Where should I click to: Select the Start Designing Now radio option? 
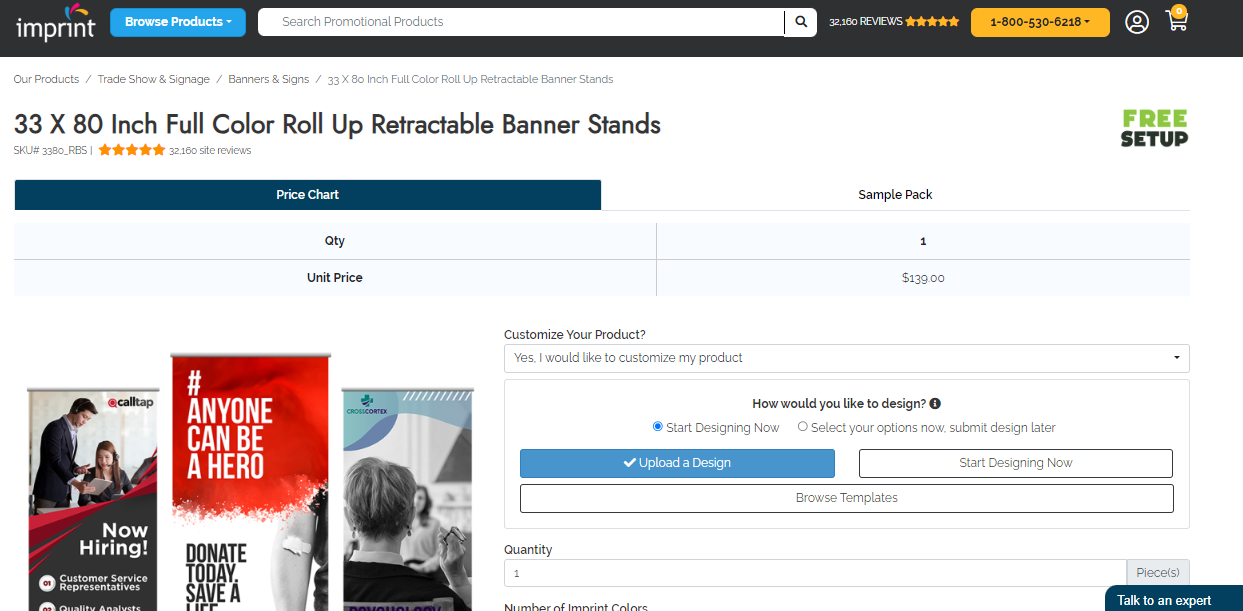658,427
